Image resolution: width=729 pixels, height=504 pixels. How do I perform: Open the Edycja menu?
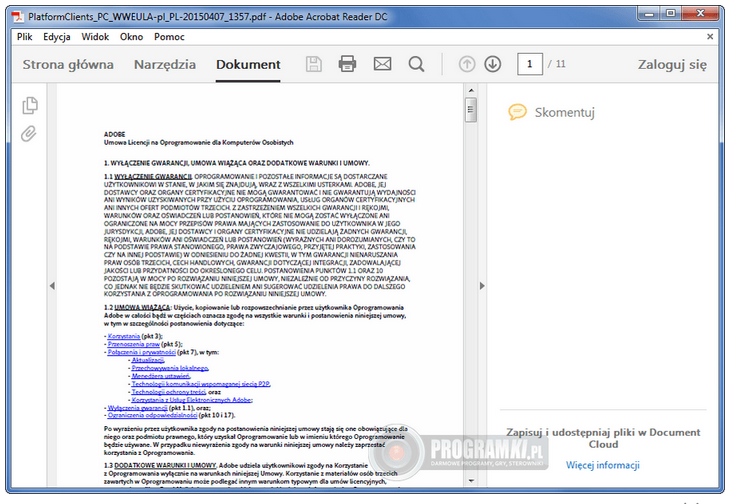coord(57,37)
